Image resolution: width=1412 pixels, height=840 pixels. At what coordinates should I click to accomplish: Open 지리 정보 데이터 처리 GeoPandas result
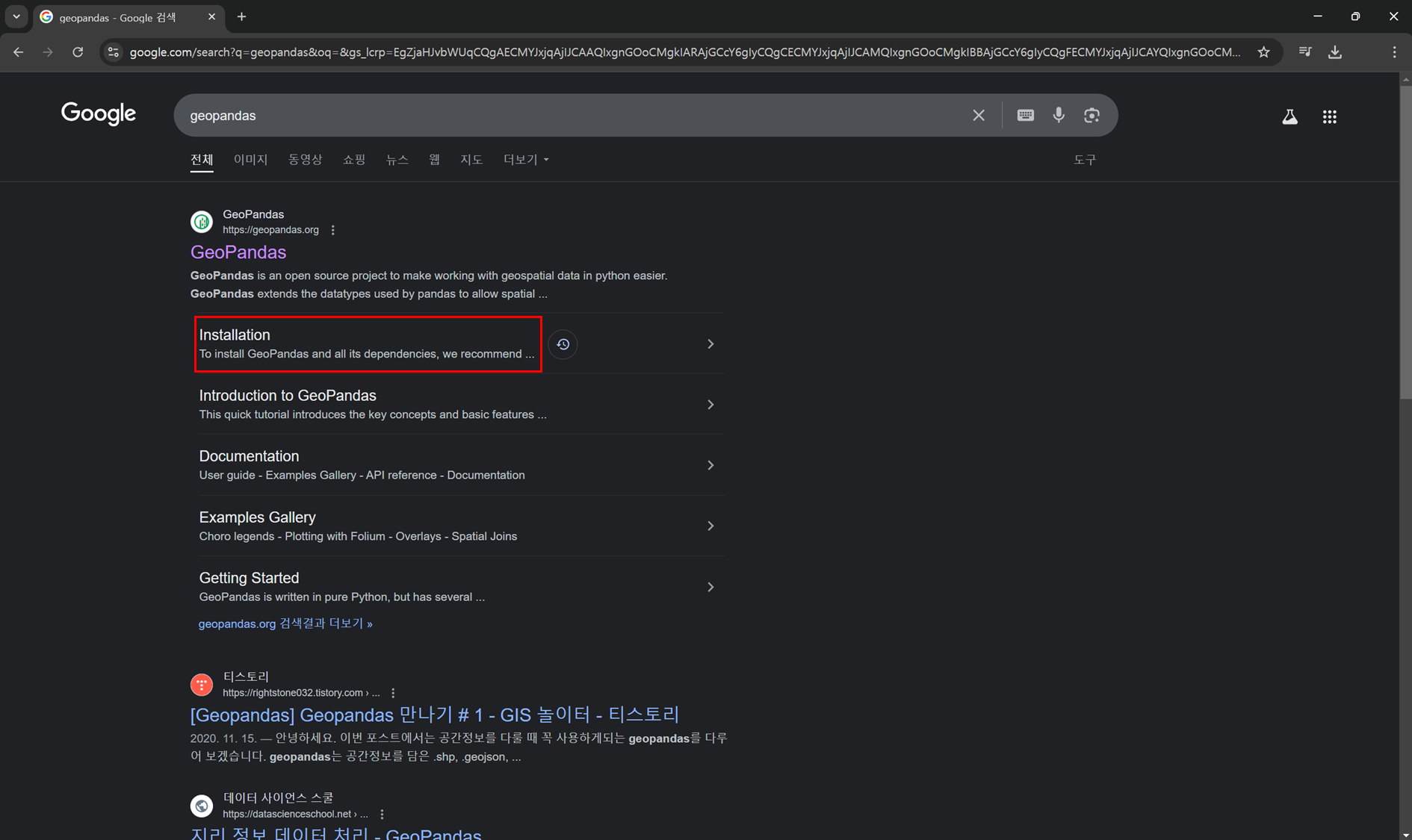pyautogui.click(x=336, y=833)
